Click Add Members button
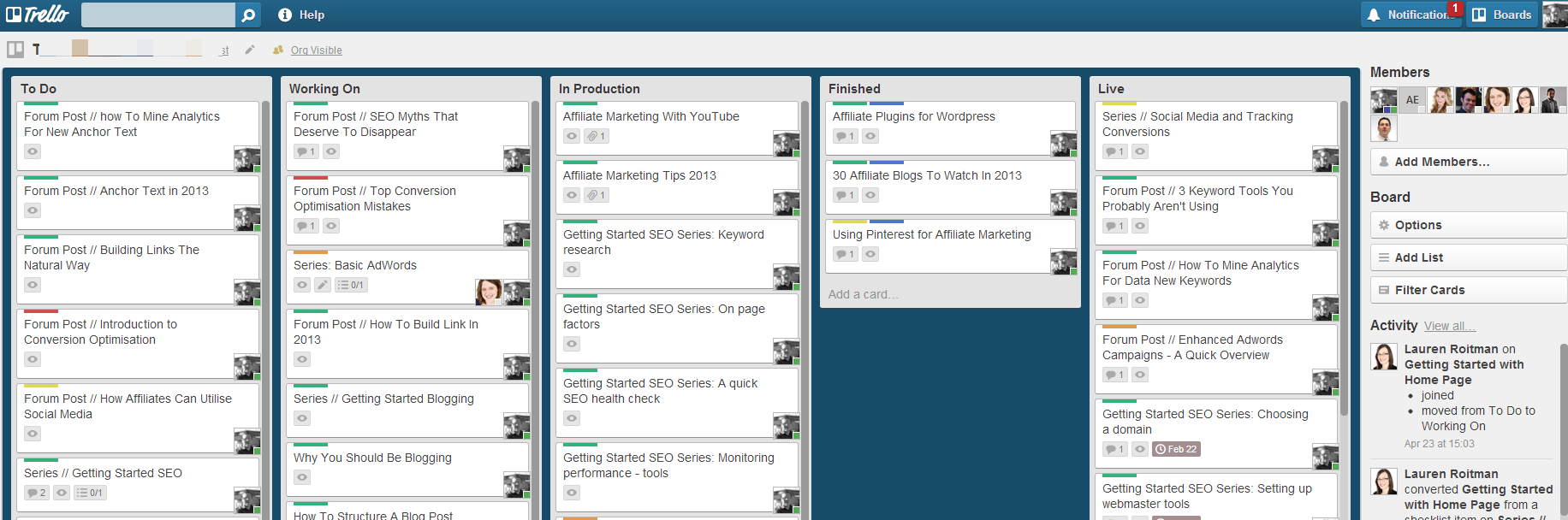This screenshot has width=1568, height=520. coord(1467,162)
